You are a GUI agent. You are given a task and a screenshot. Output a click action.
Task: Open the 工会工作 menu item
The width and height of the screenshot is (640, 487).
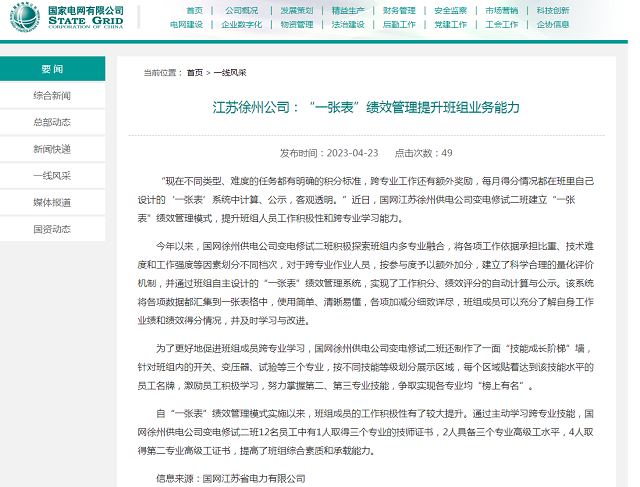(502, 24)
